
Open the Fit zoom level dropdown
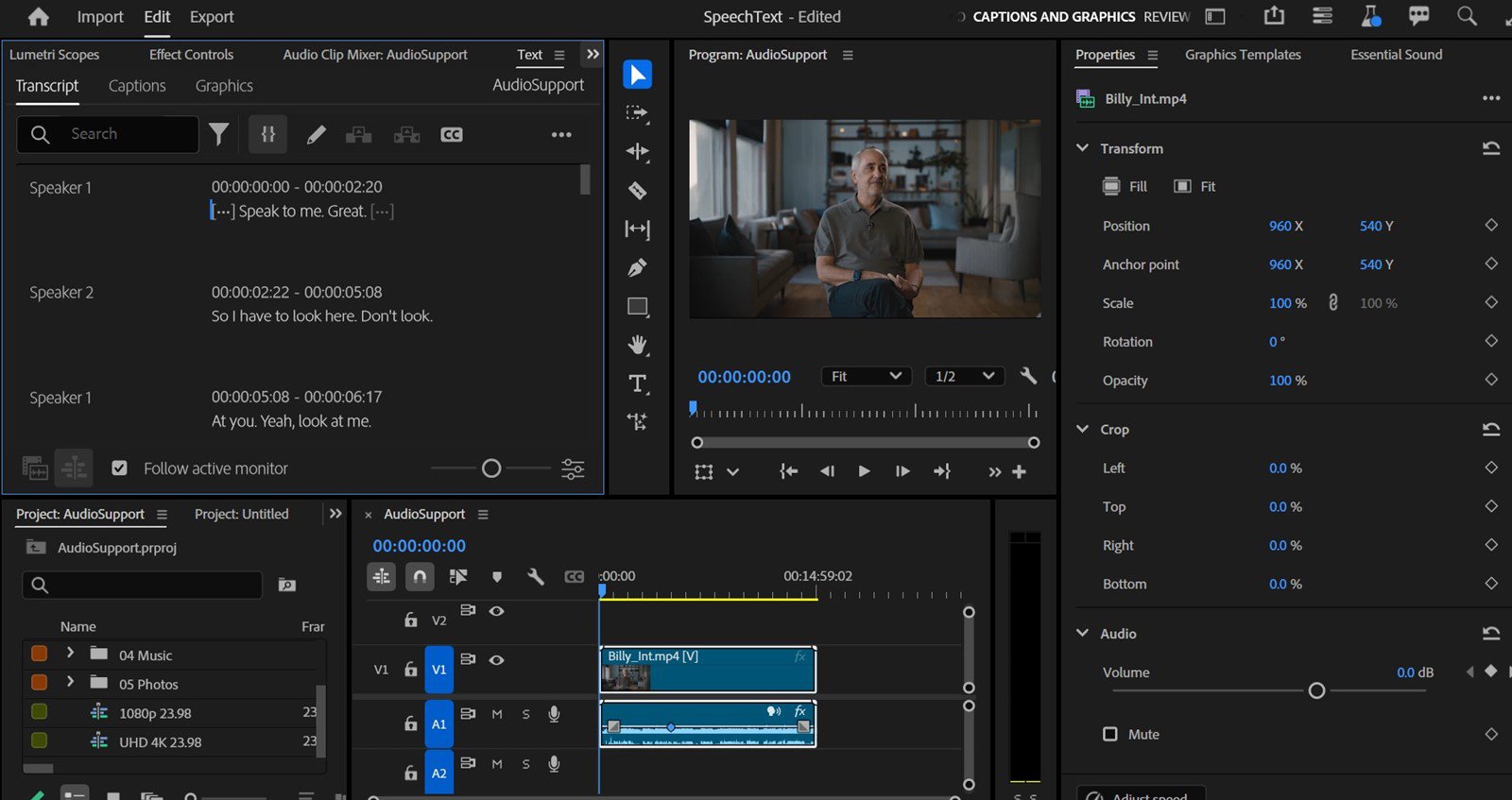(x=866, y=376)
